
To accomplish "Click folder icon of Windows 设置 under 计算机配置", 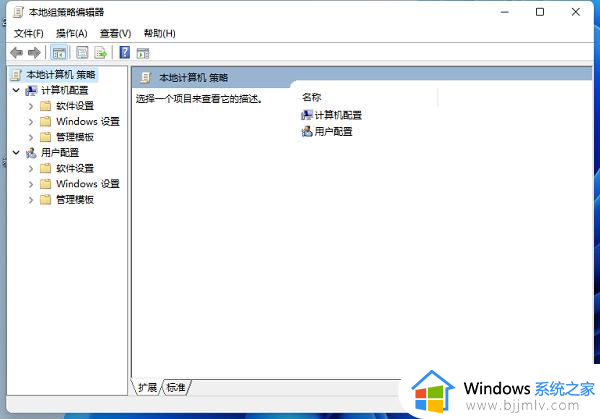I will click(x=46, y=121).
